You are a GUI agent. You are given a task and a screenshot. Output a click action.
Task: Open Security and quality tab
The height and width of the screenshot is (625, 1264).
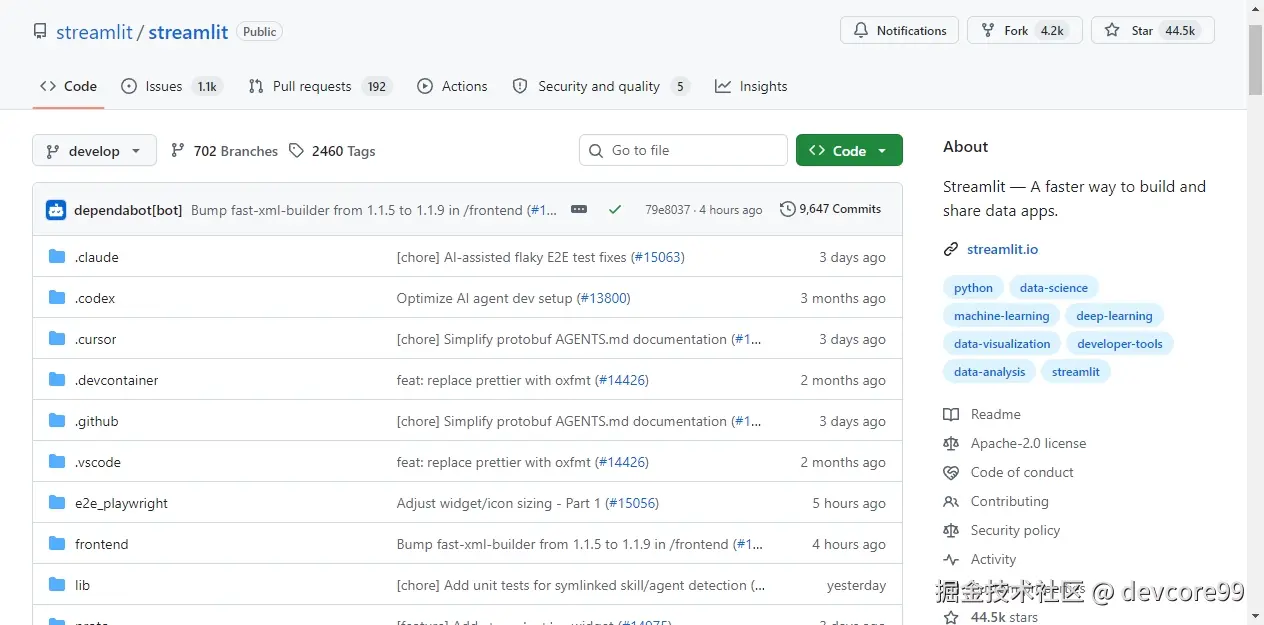coord(600,86)
